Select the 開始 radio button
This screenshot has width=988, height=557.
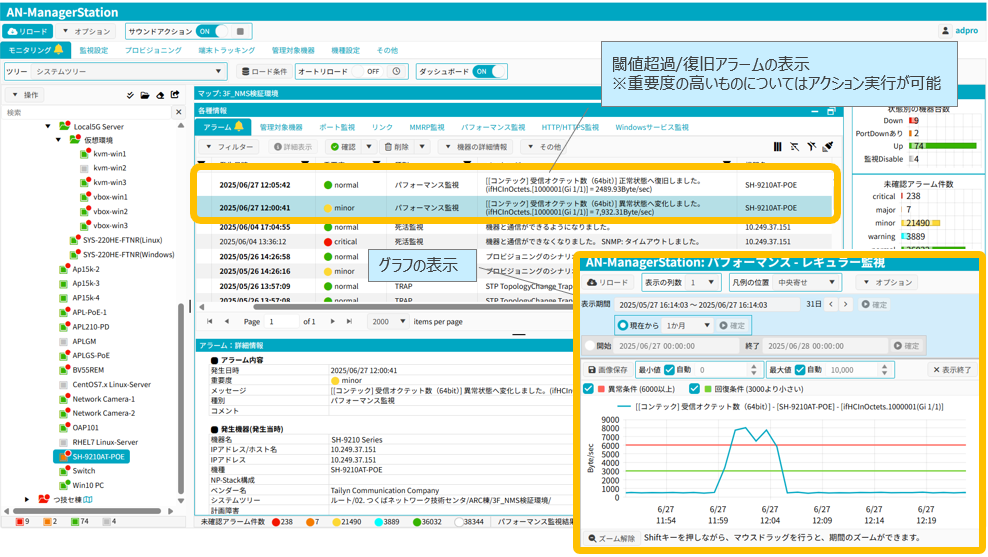tap(590, 346)
